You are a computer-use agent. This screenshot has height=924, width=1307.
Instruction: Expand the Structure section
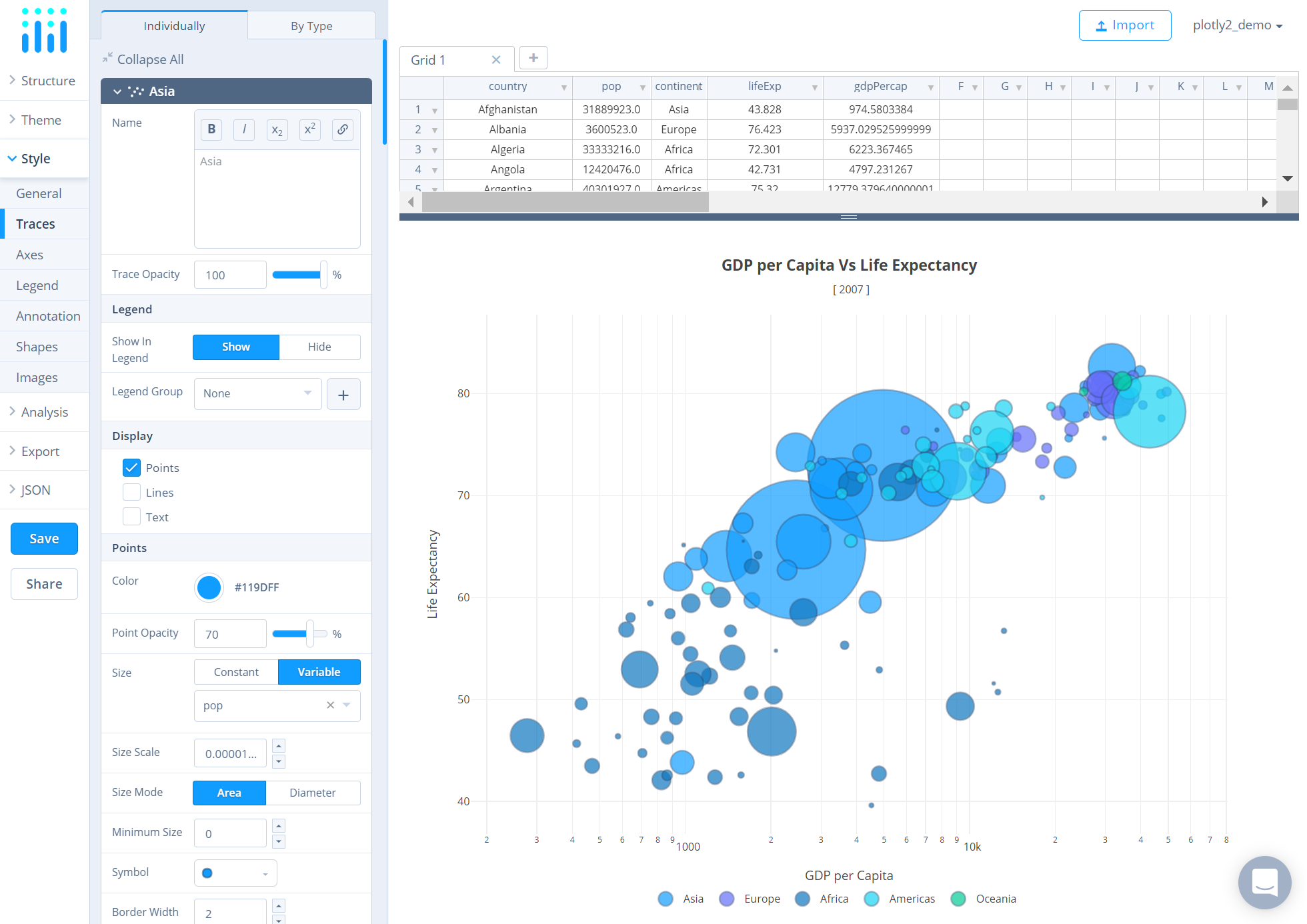pyautogui.click(x=44, y=81)
